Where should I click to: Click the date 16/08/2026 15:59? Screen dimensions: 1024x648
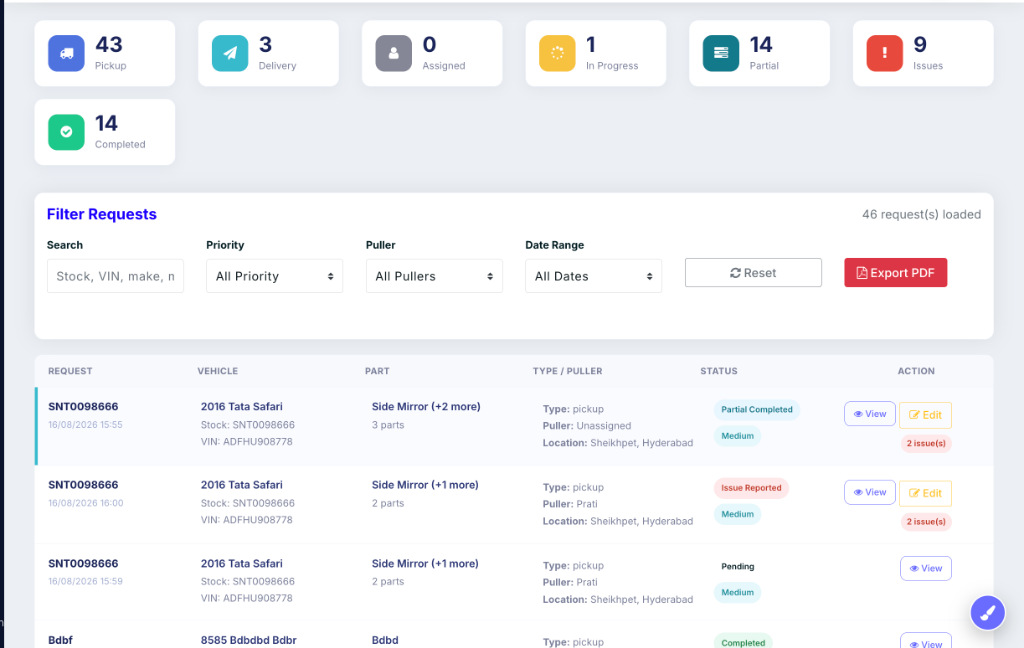click(85, 581)
